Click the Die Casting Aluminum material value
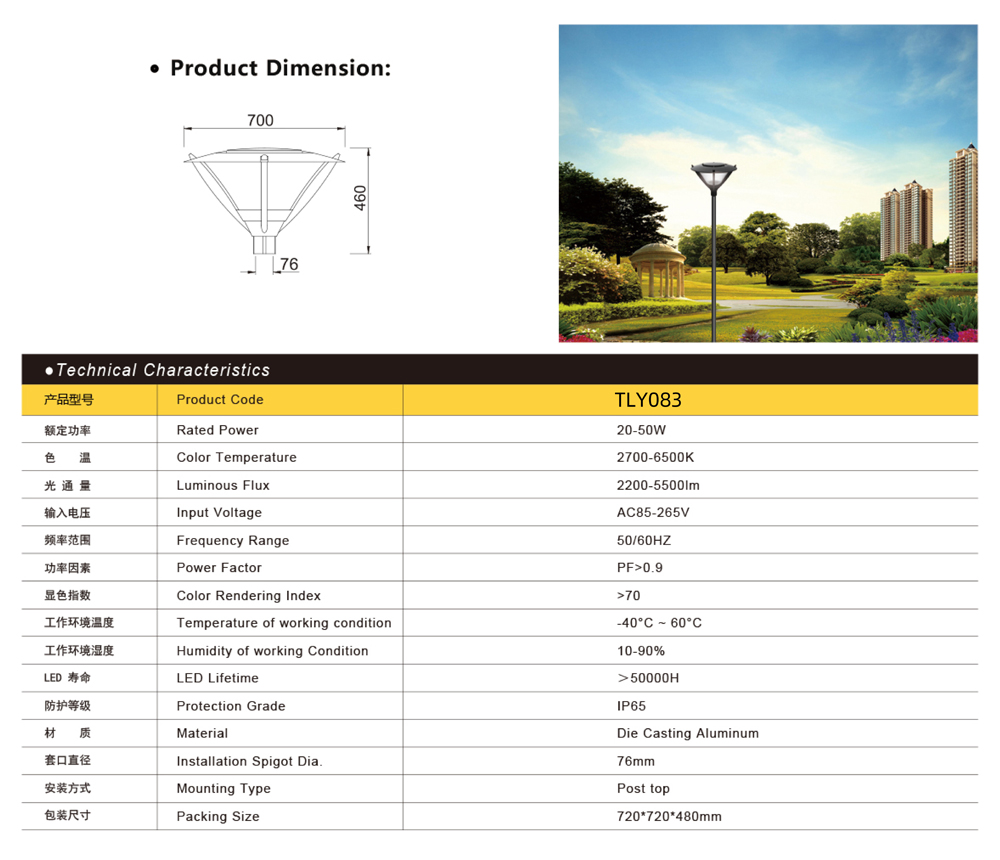Image resolution: width=1000 pixels, height=860 pixels. tap(688, 734)
